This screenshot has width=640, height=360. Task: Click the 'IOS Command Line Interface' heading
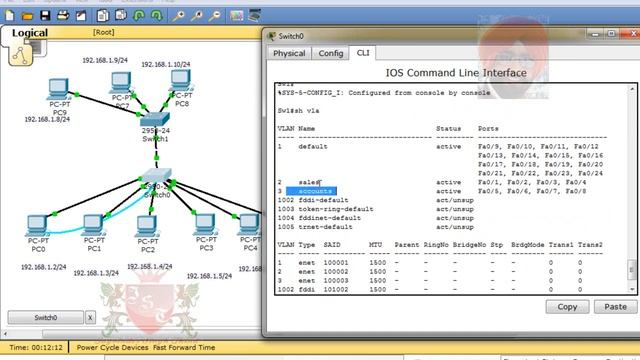coord(456,73)
